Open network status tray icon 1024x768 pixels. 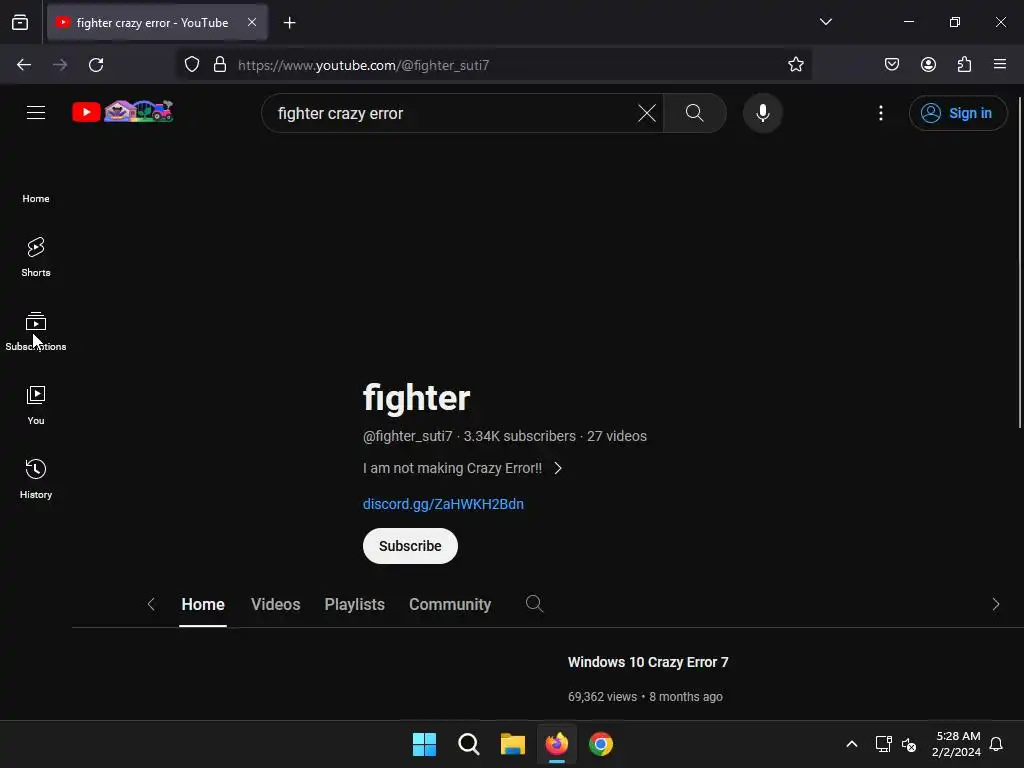(x=883, y=744)
